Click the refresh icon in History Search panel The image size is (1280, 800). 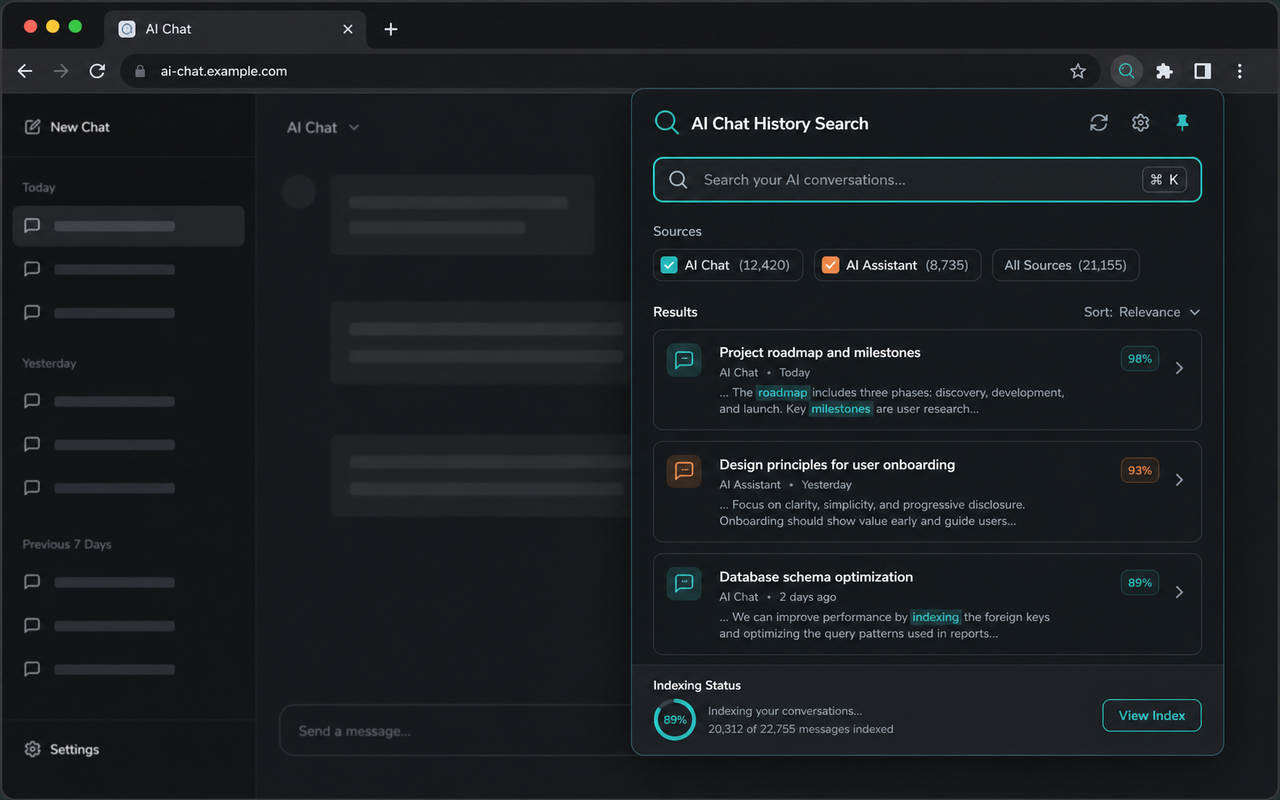[x=1098, y=123]
